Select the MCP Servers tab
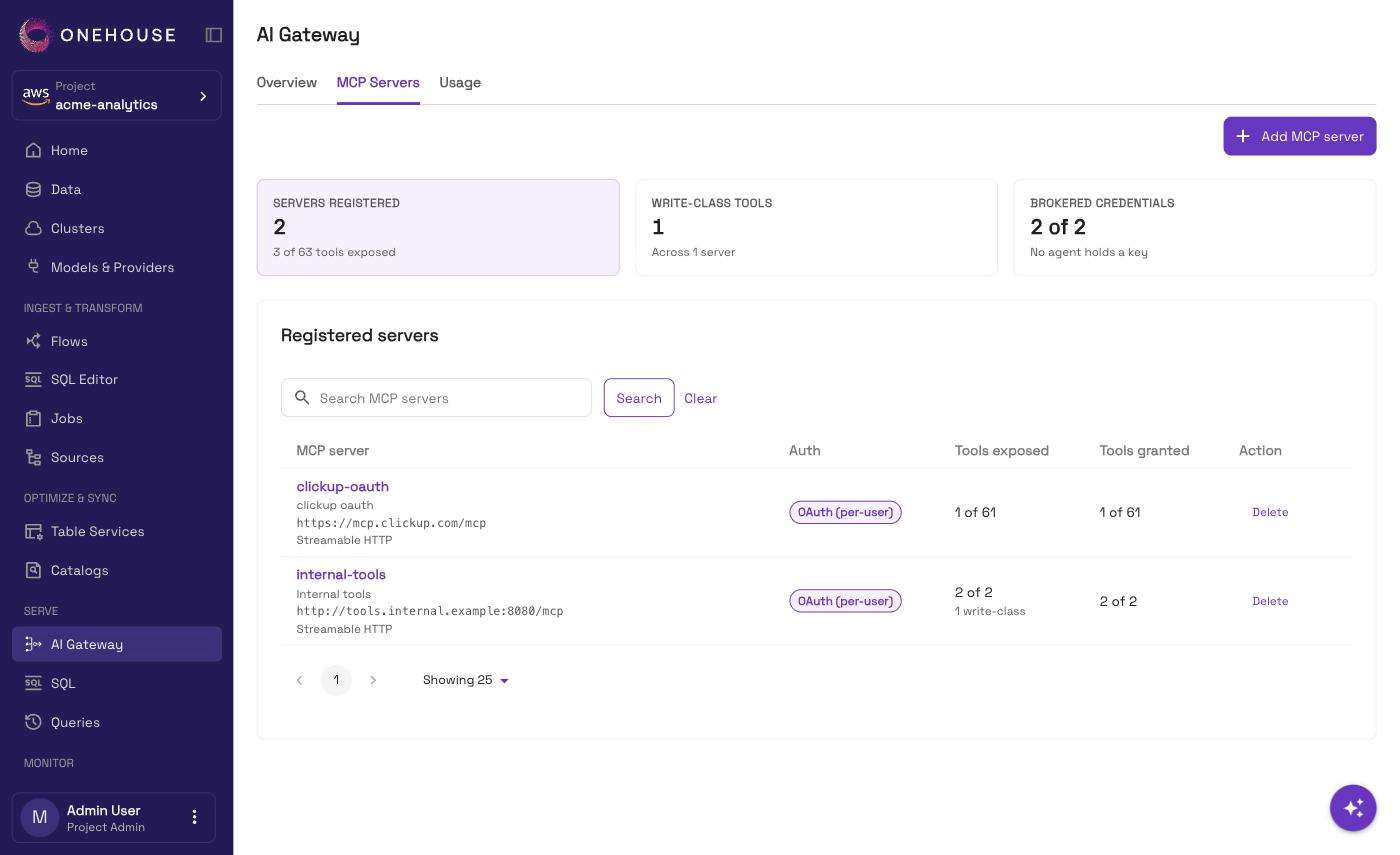The image size is (1400, 855). click(x=378, y=82)
